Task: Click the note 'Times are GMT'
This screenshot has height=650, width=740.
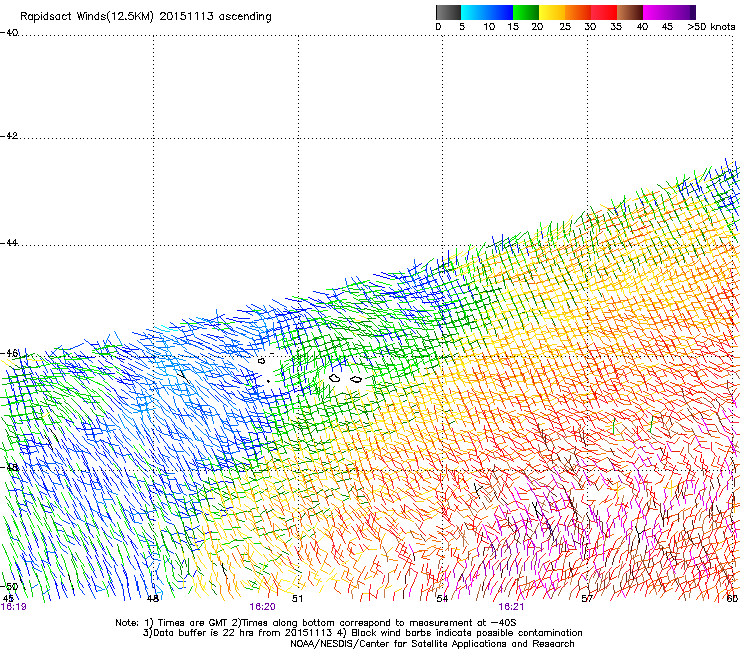Action: point(192,623)
